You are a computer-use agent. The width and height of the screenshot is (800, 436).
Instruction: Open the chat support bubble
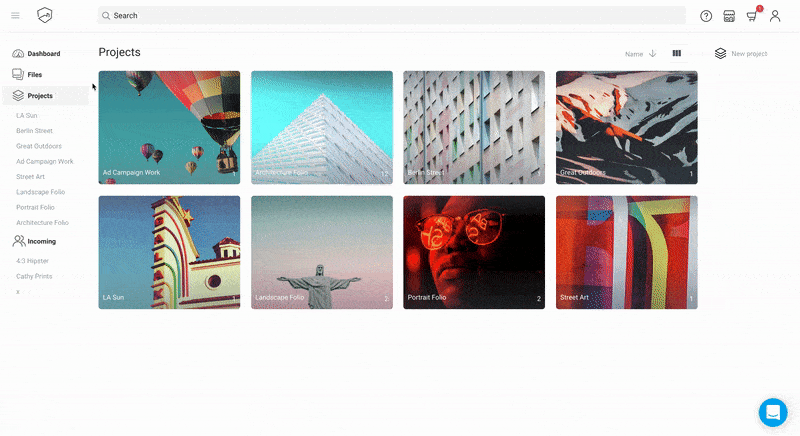pyautogui.click(x=773, y=412)
